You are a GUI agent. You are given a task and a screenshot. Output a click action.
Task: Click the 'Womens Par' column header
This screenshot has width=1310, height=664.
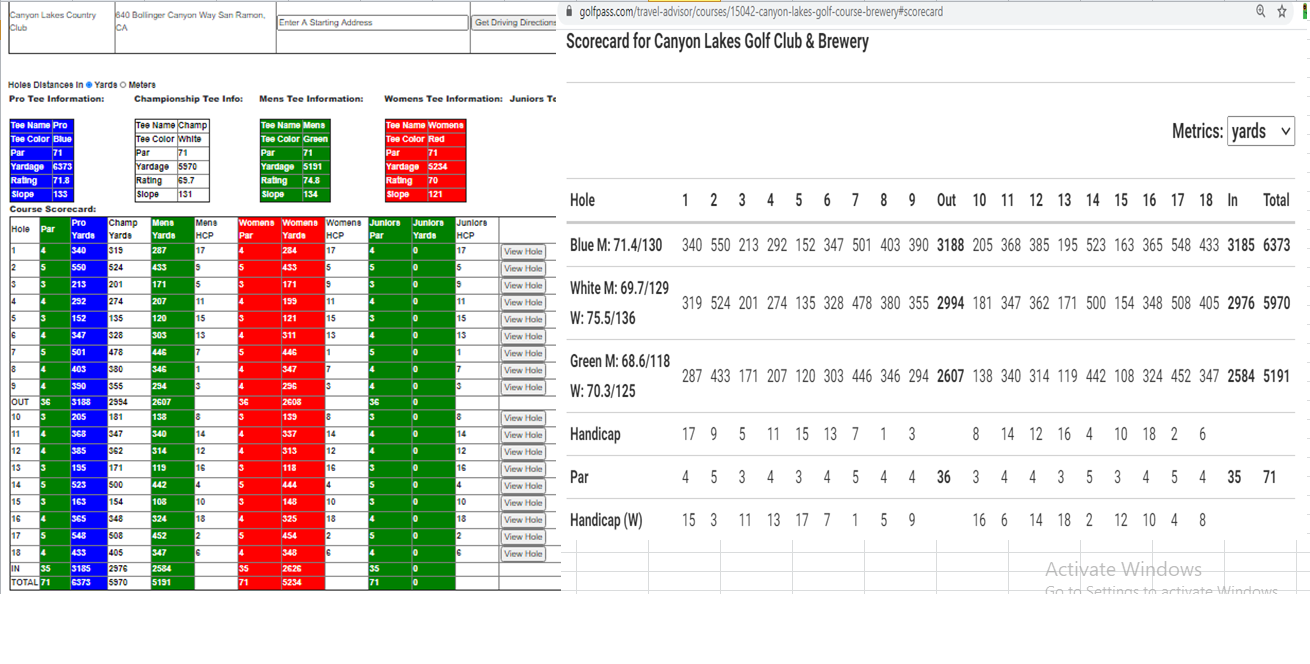(x=259, y=229)
